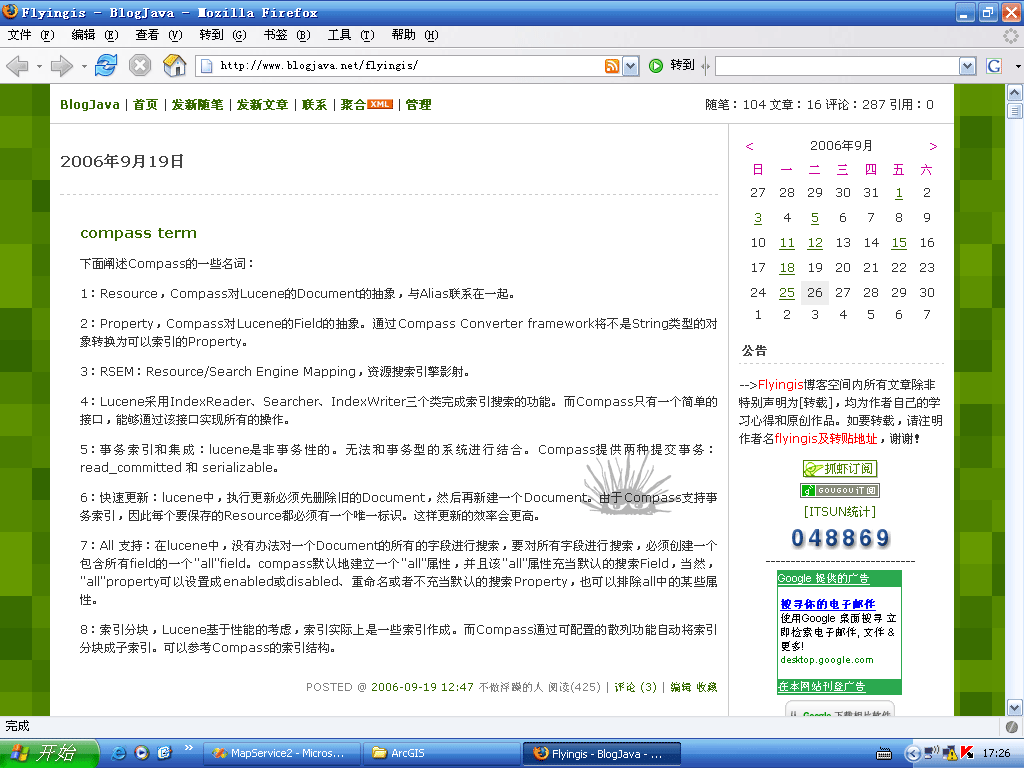Viewport: 1024px width, 768px height.
Task: Click the 开始 Start button
Action: pos(48,753)
